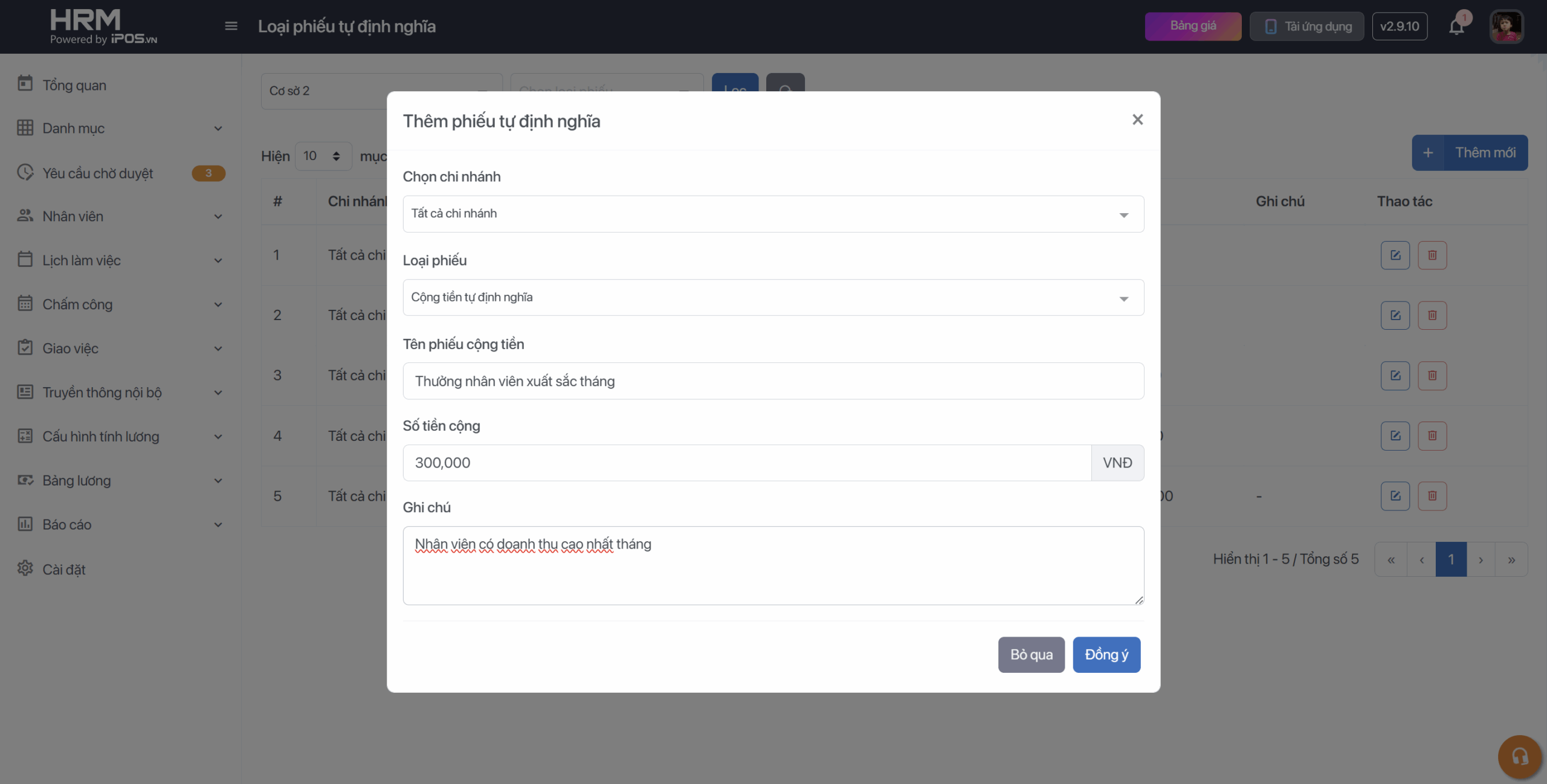The height and width of the screenshot is (784, 1547).
Task: Click the Bỏ qua button
Action: tap(1031, 654)
